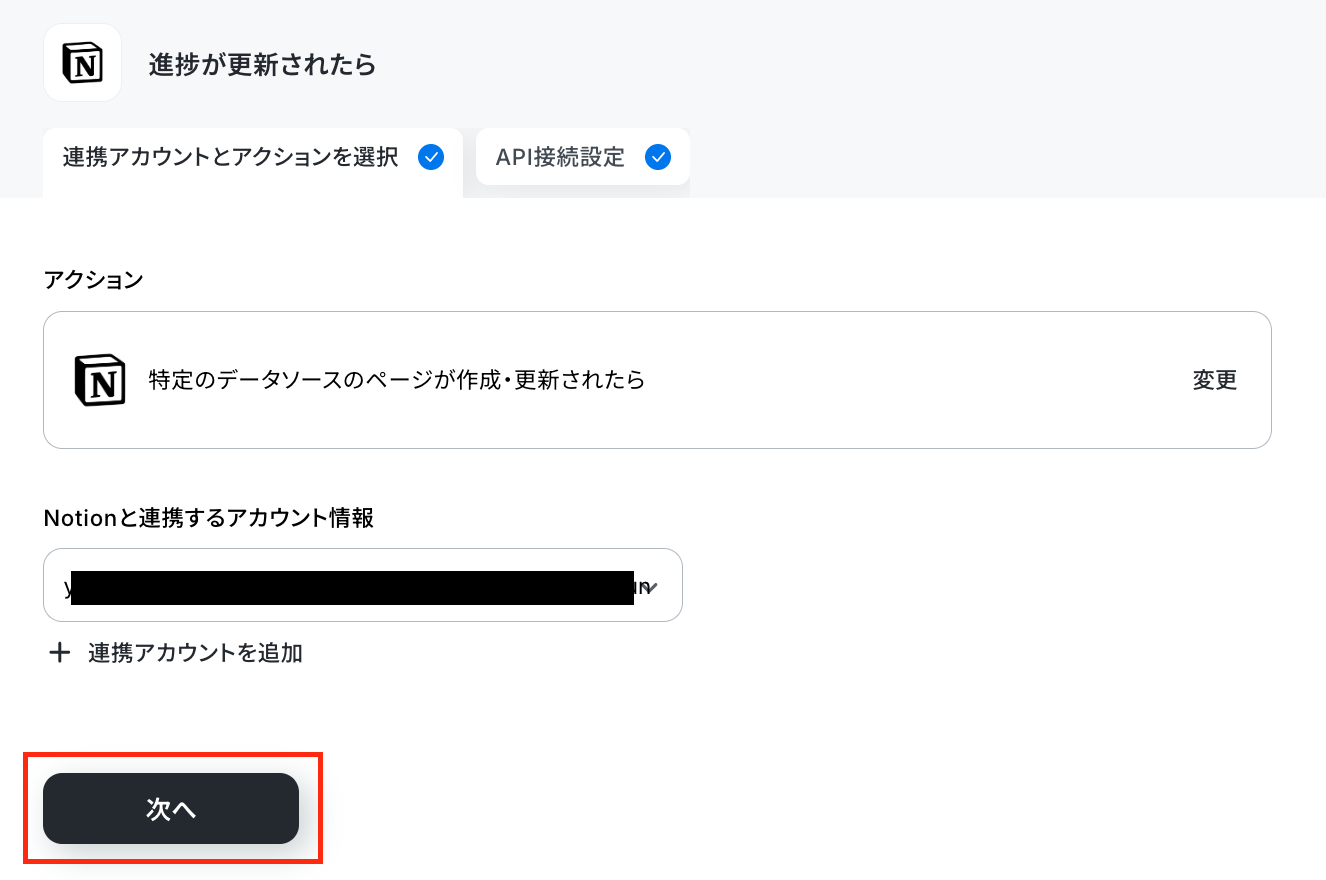Click the plus icon beside 連携アカウントを追加

tap(60, 653)
